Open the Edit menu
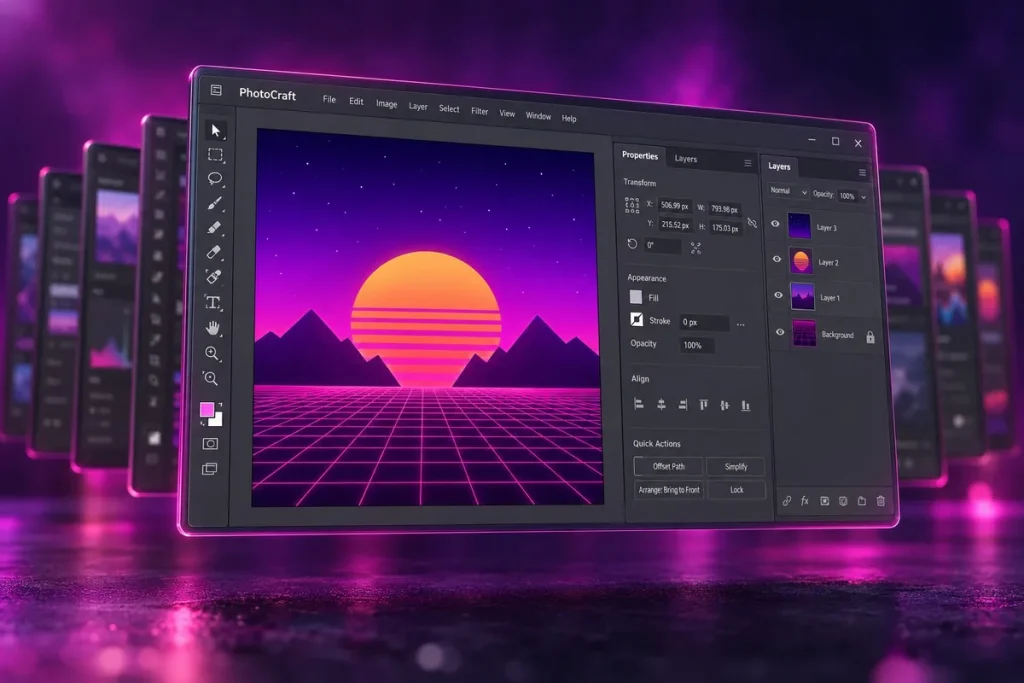 [x=356, y=101]
